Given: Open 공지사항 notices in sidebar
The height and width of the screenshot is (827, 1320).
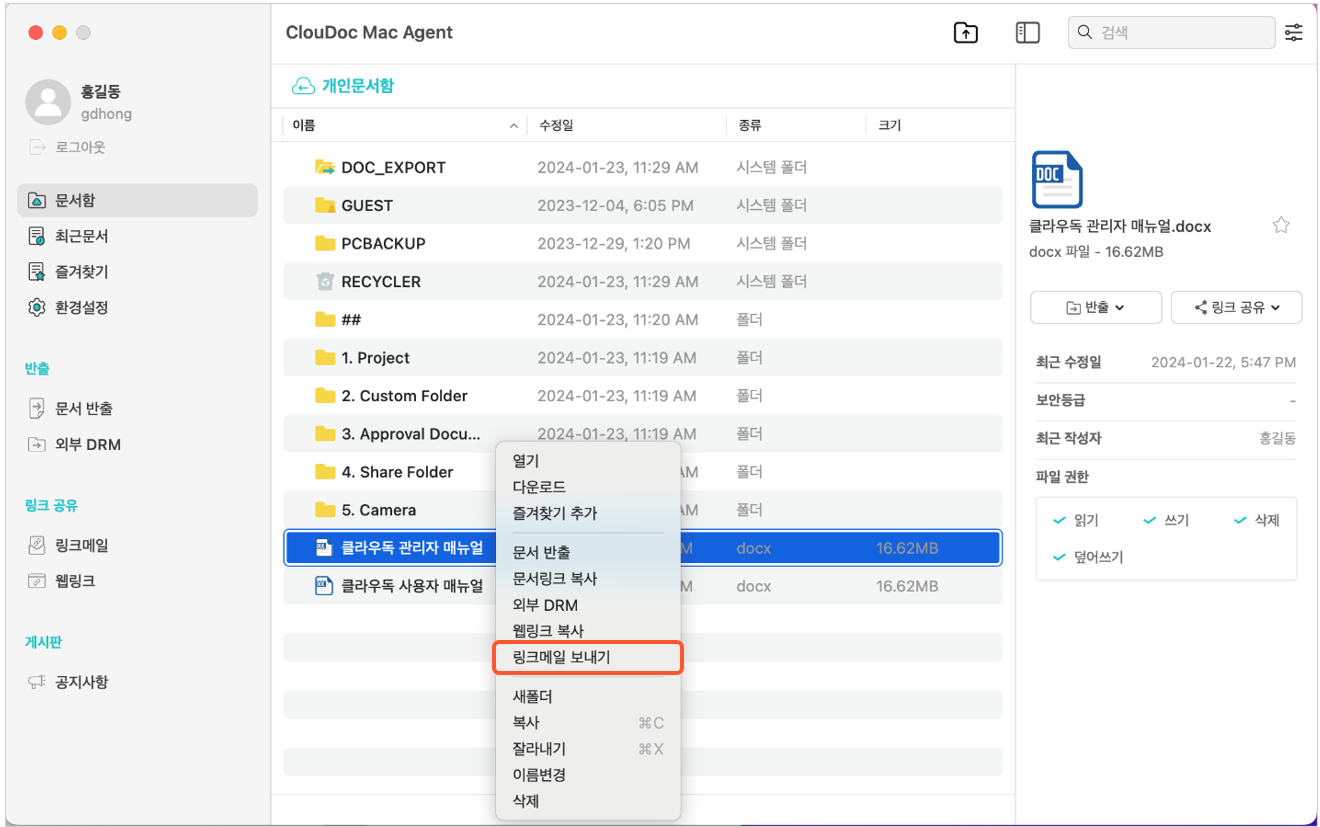Looking at the screenshot, I should point(68,682).
